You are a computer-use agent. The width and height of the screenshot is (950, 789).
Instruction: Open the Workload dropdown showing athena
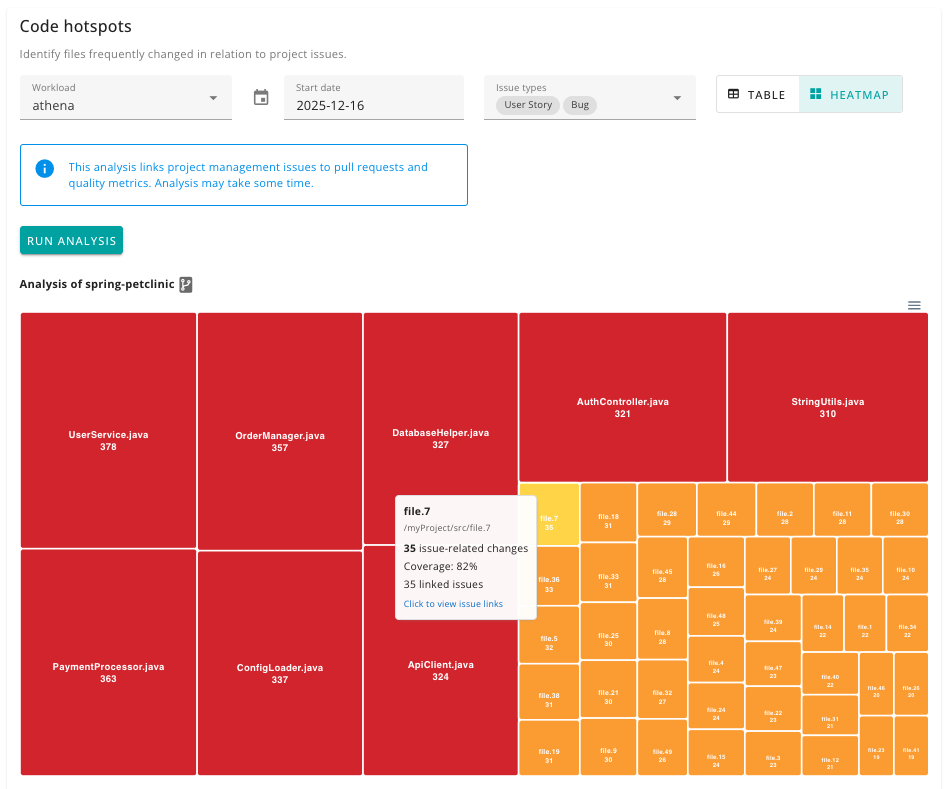click(x=125, y=97)
